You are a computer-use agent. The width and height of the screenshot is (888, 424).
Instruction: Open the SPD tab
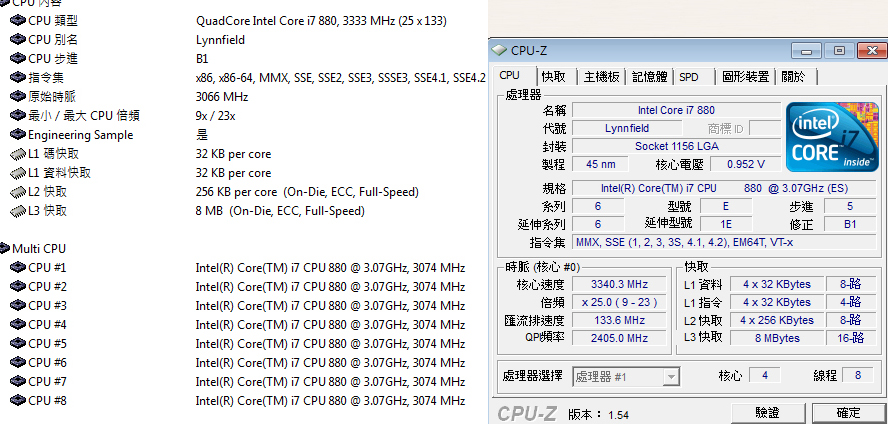694,77
